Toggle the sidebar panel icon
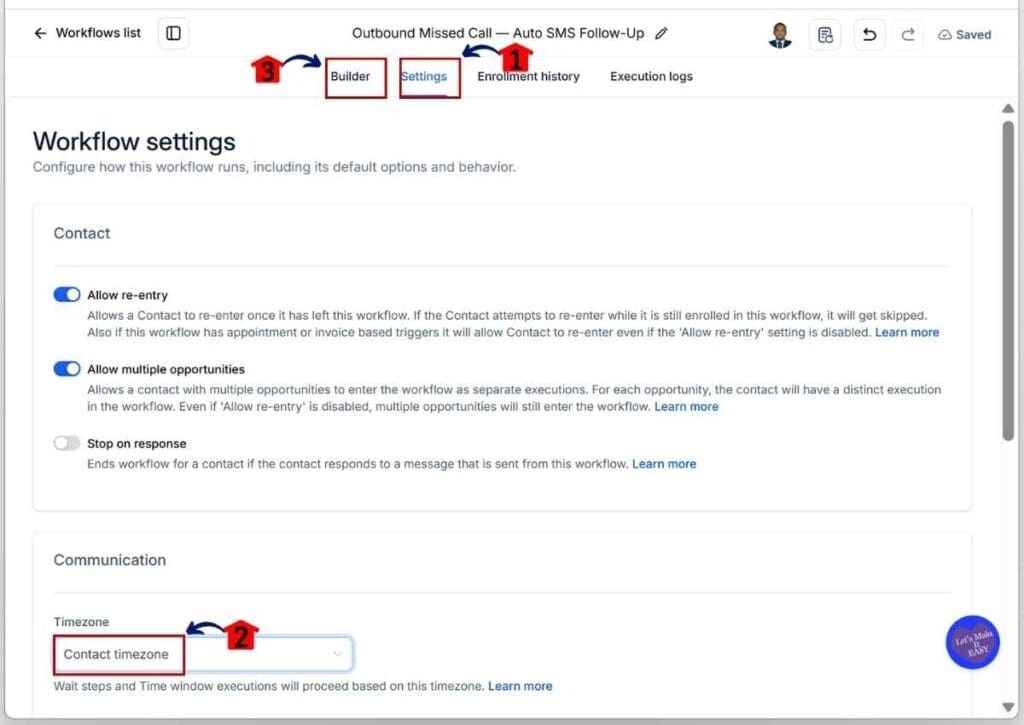The height and width of the screenshot is (725, 1024). tap(173, 33)
